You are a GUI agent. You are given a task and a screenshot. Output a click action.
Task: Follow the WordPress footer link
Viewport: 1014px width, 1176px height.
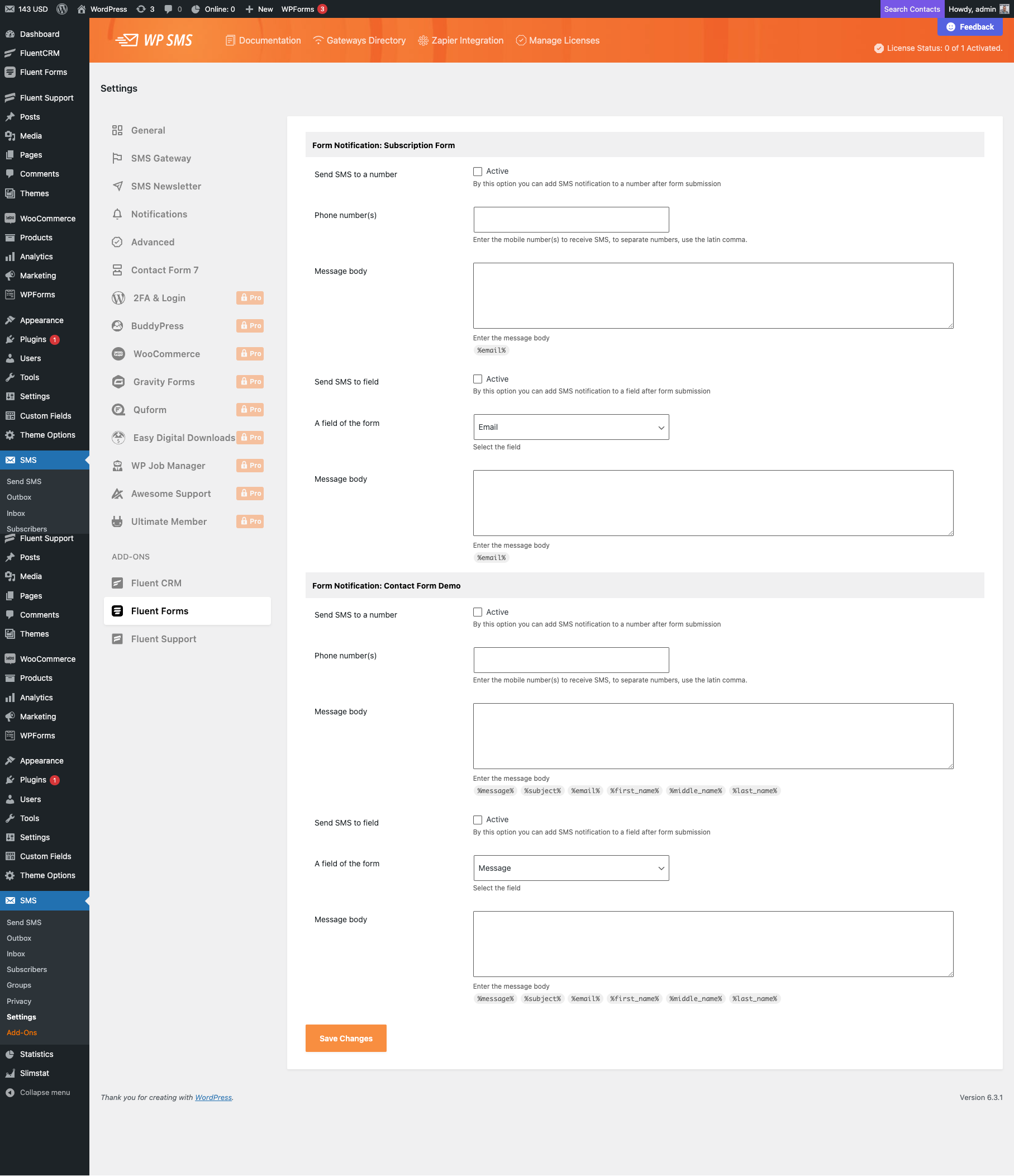coord(213,1098)
